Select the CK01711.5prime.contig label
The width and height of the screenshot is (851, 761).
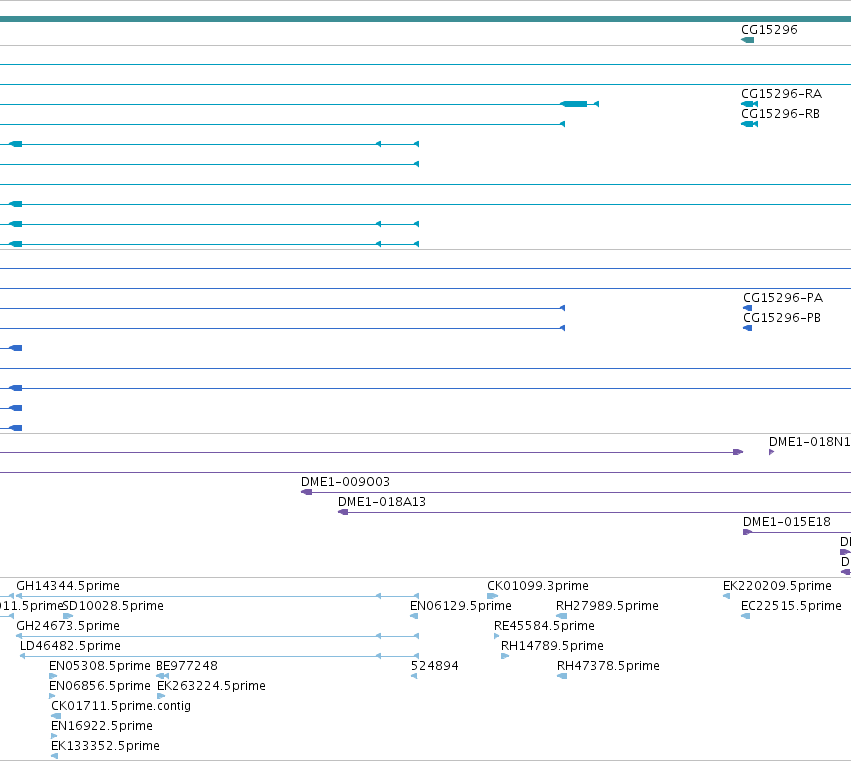point(120,706)
